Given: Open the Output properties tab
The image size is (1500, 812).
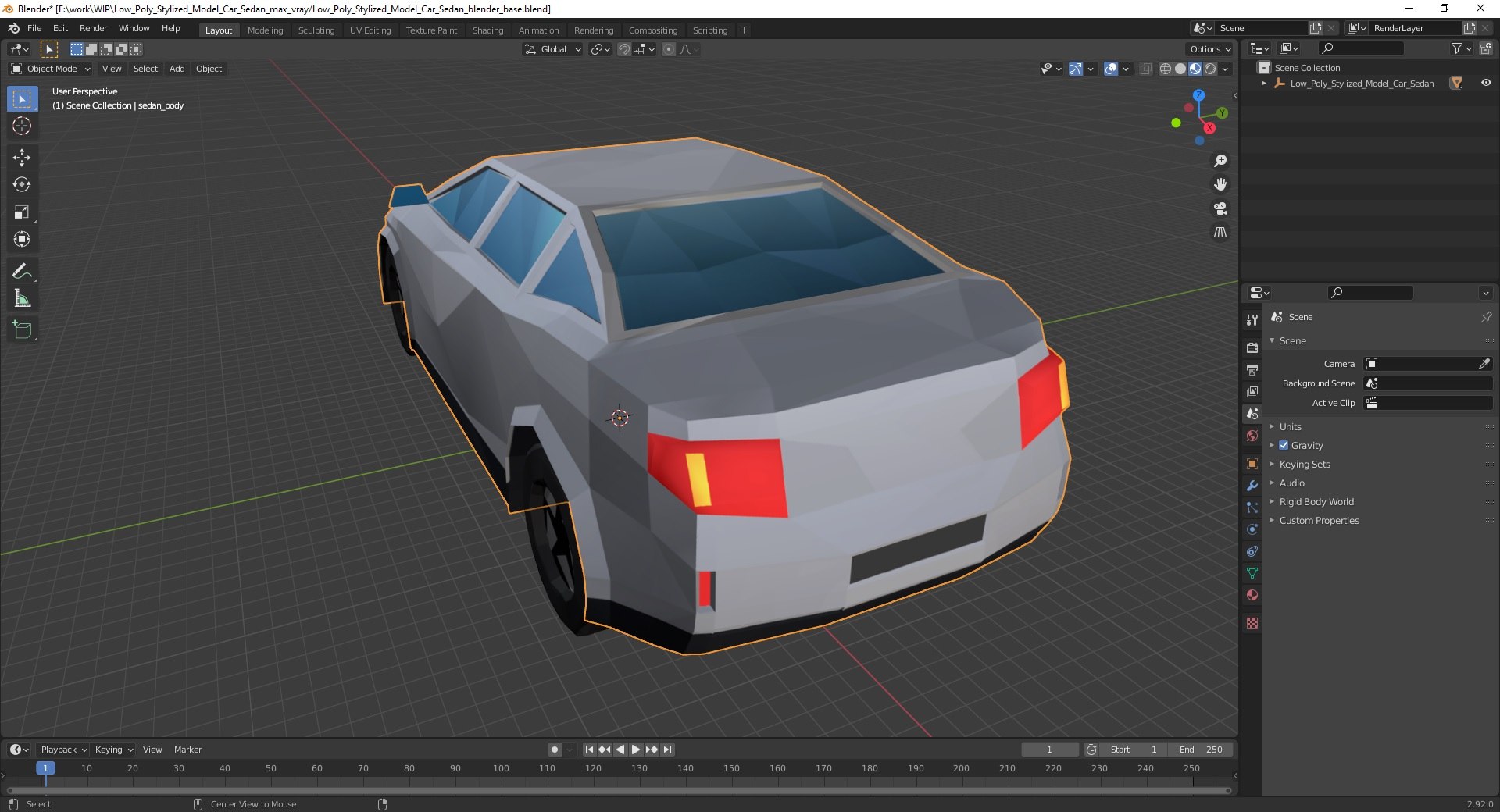Looking at the screenshot, I should tap(1252, 369).
